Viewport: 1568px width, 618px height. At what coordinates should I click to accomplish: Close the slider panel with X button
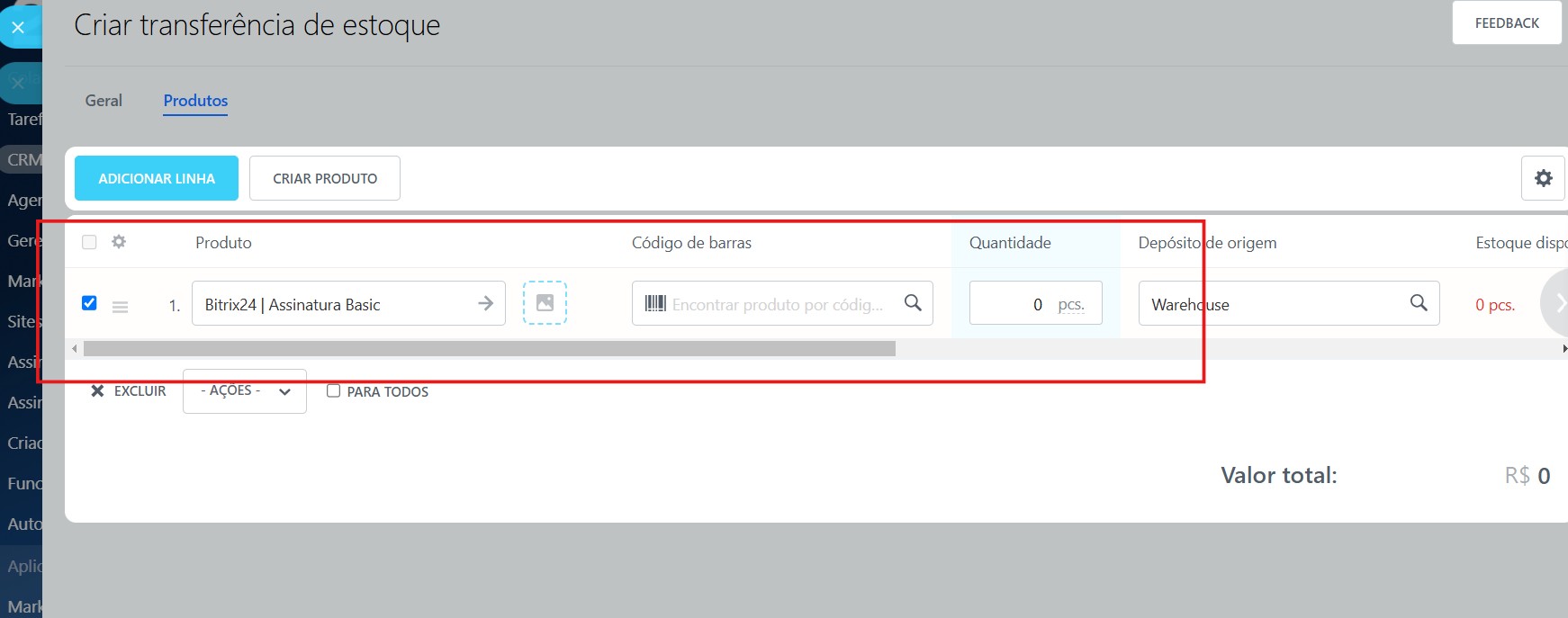(18, 27)
